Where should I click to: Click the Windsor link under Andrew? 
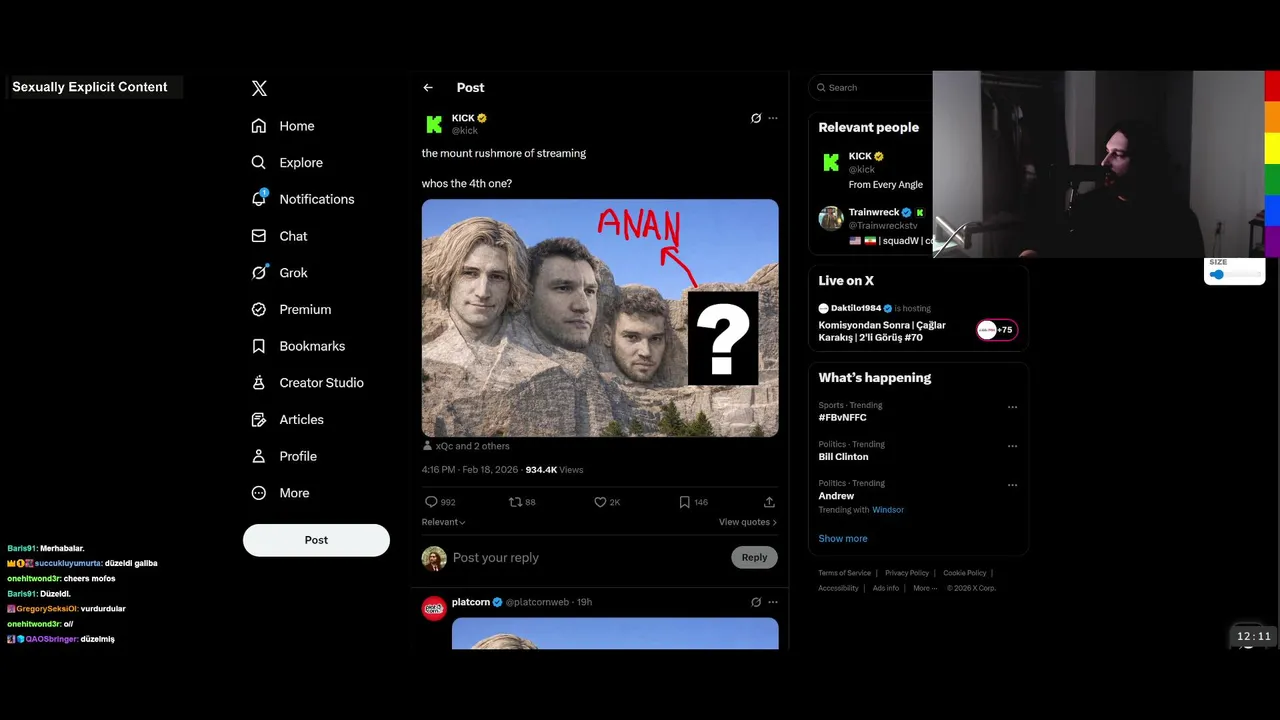click(x=888, y=510)
